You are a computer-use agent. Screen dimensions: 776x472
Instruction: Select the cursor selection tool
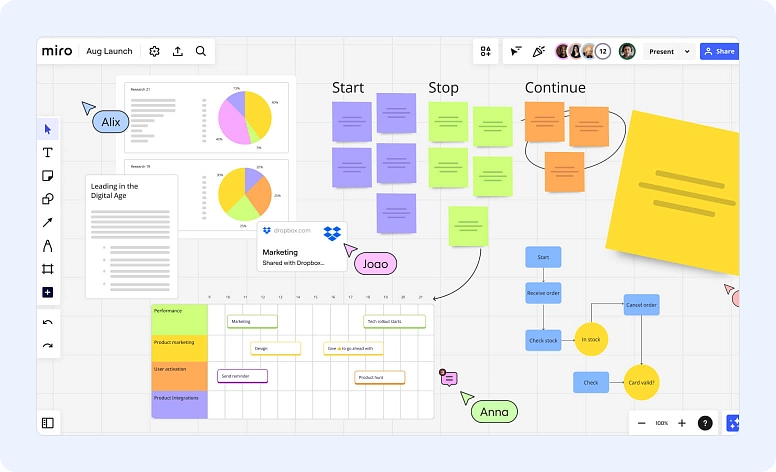click(48, 129)
